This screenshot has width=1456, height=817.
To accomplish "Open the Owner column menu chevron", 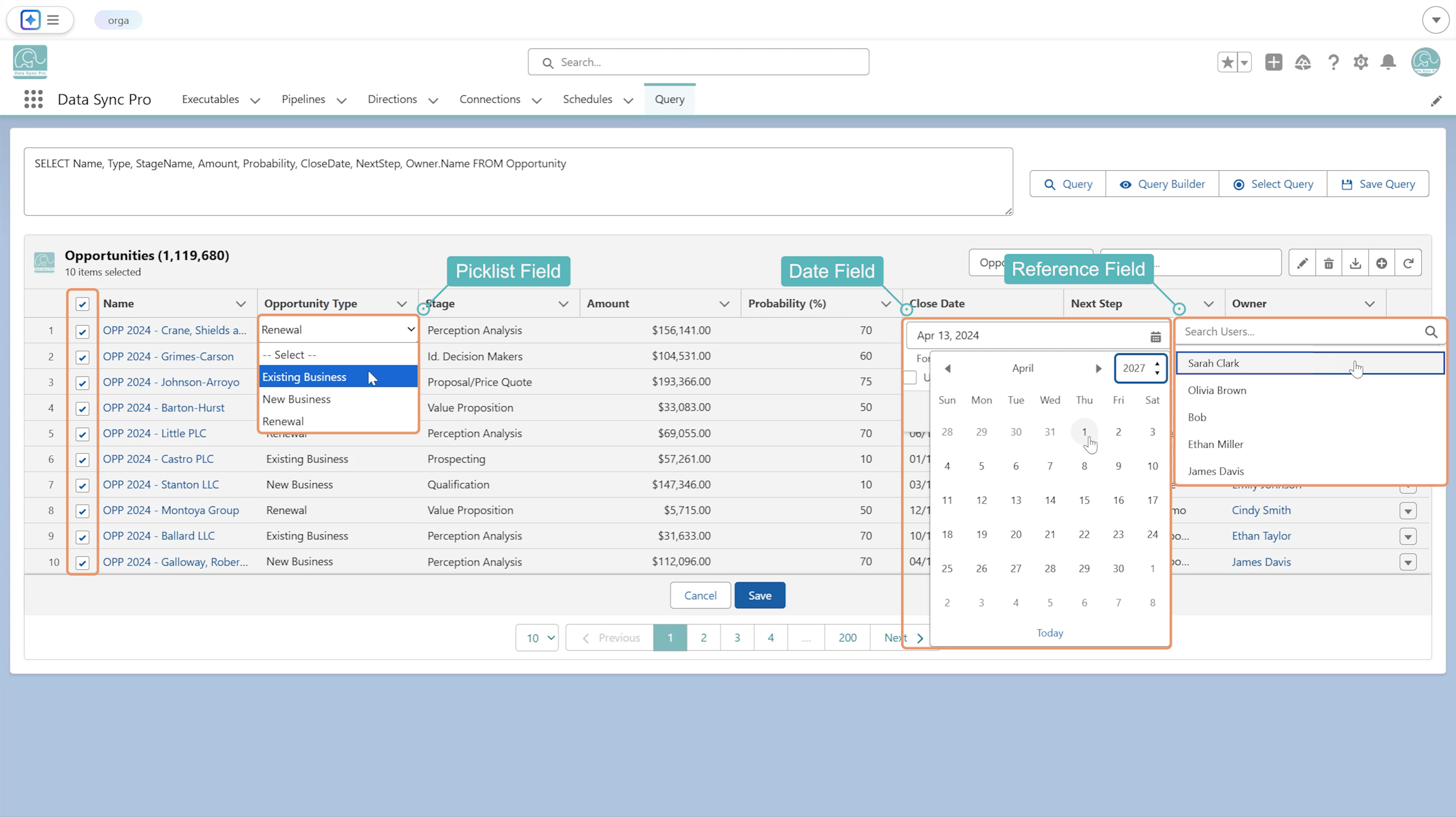I will point(1369,304).
